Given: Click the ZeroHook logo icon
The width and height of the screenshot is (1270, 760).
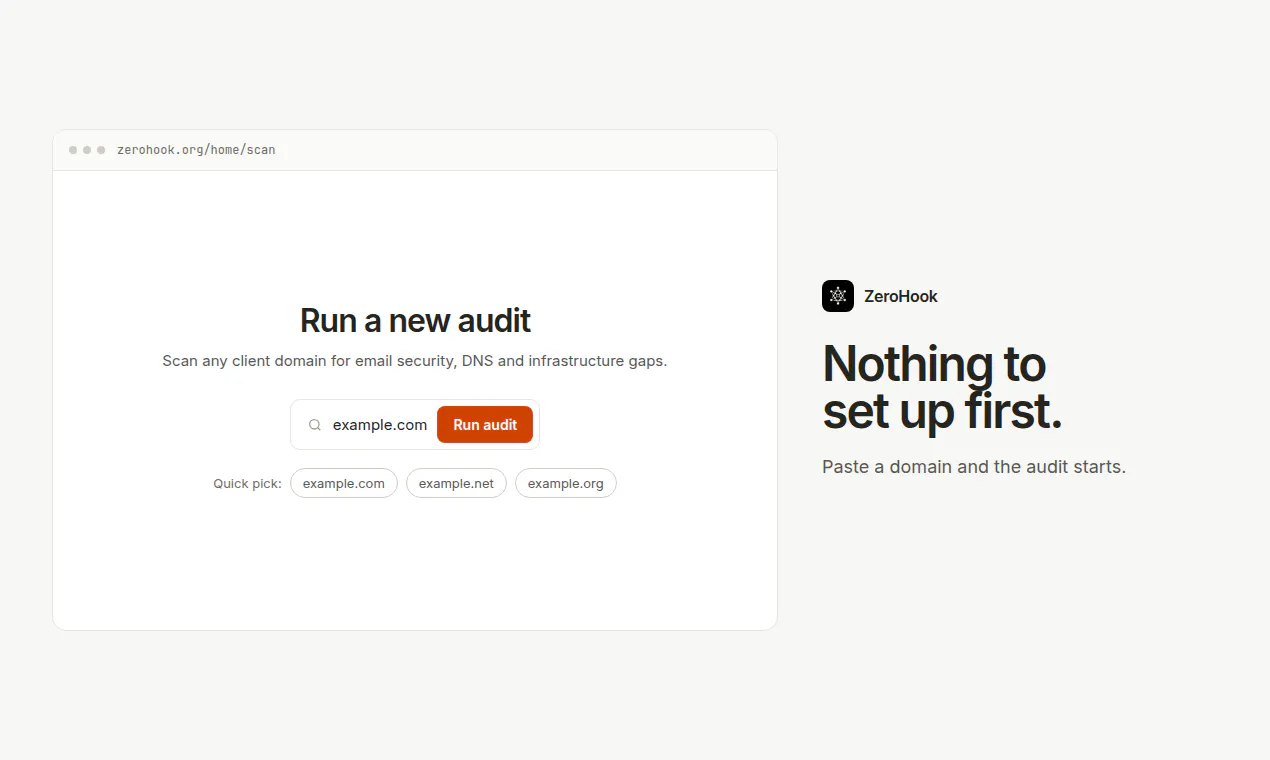Looking at the screenshot, I should tap(838, 296).
